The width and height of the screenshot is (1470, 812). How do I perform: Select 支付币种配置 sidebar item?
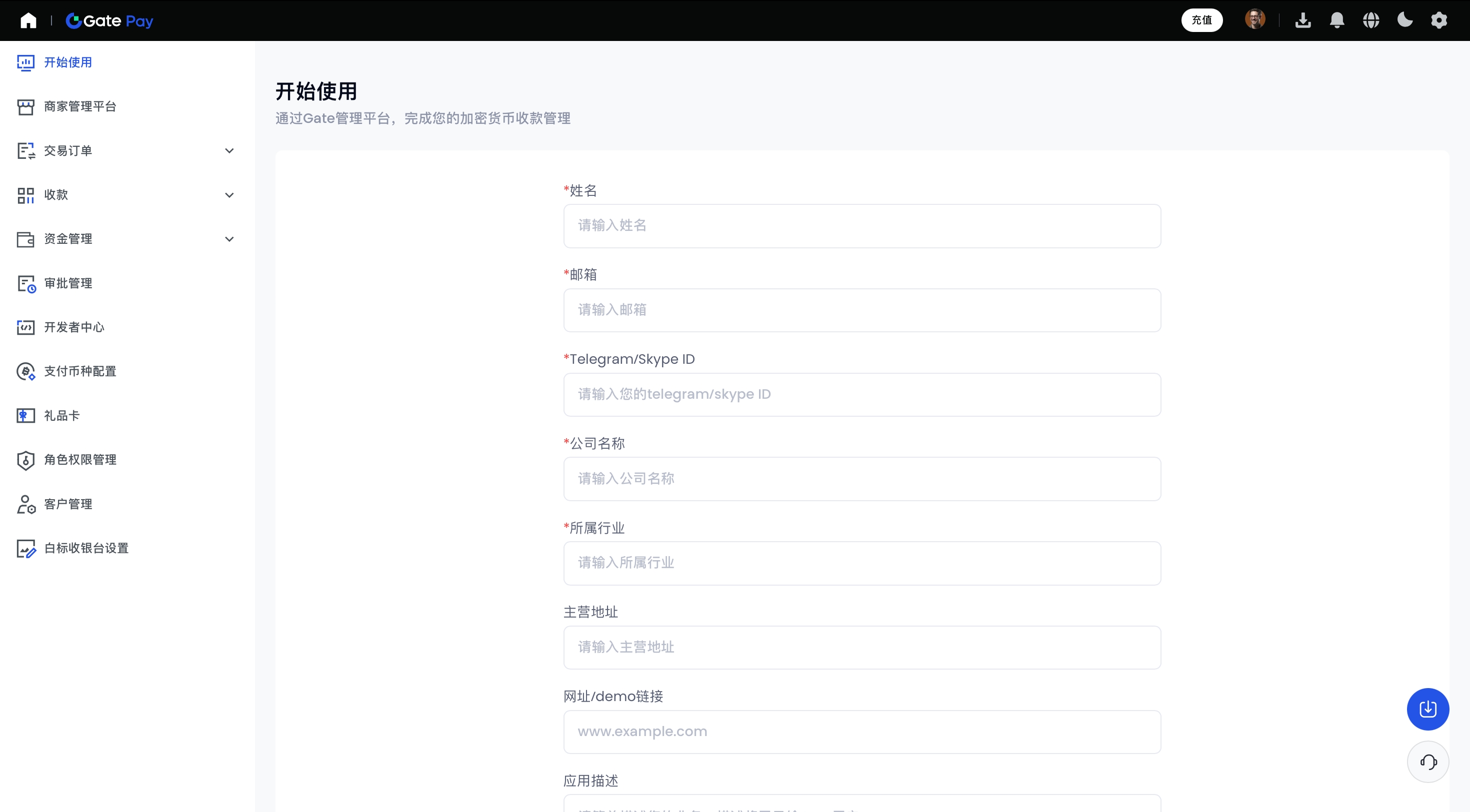[80, 371]
